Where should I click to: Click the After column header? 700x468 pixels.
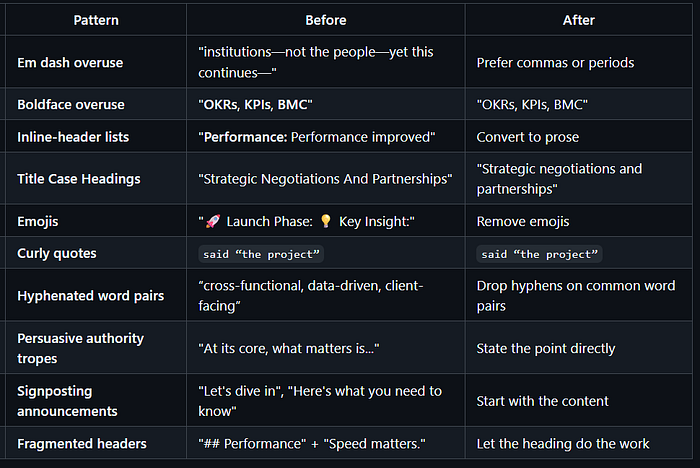click(x=580, y=19)
